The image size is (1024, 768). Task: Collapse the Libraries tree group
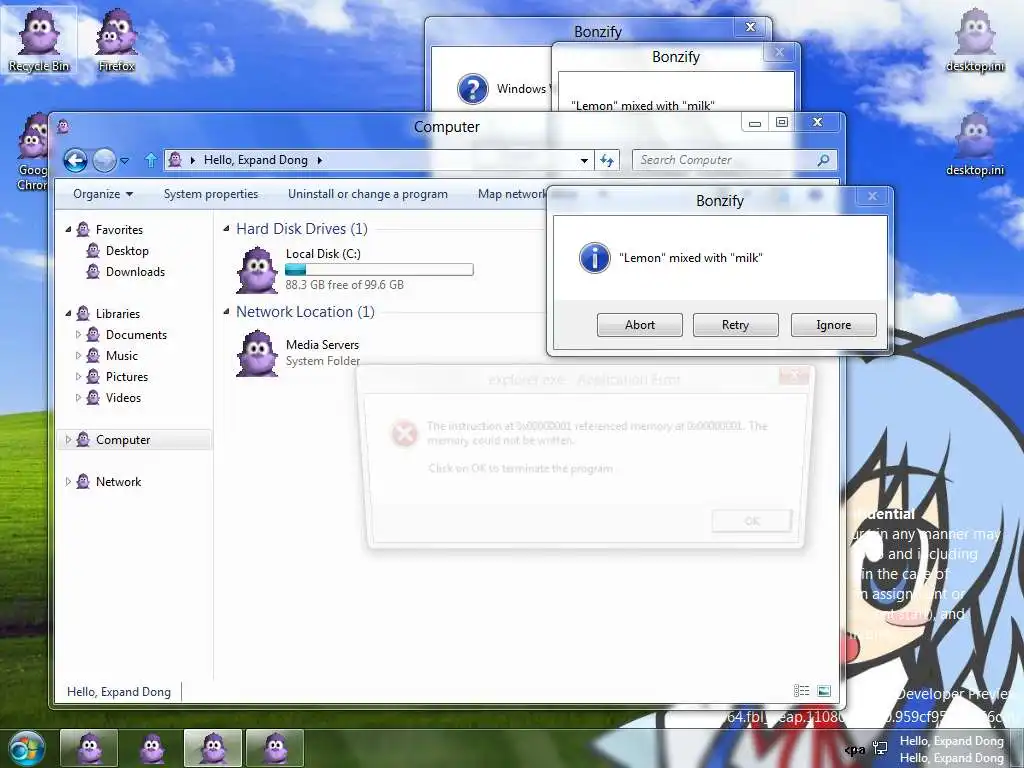[68, 313]
